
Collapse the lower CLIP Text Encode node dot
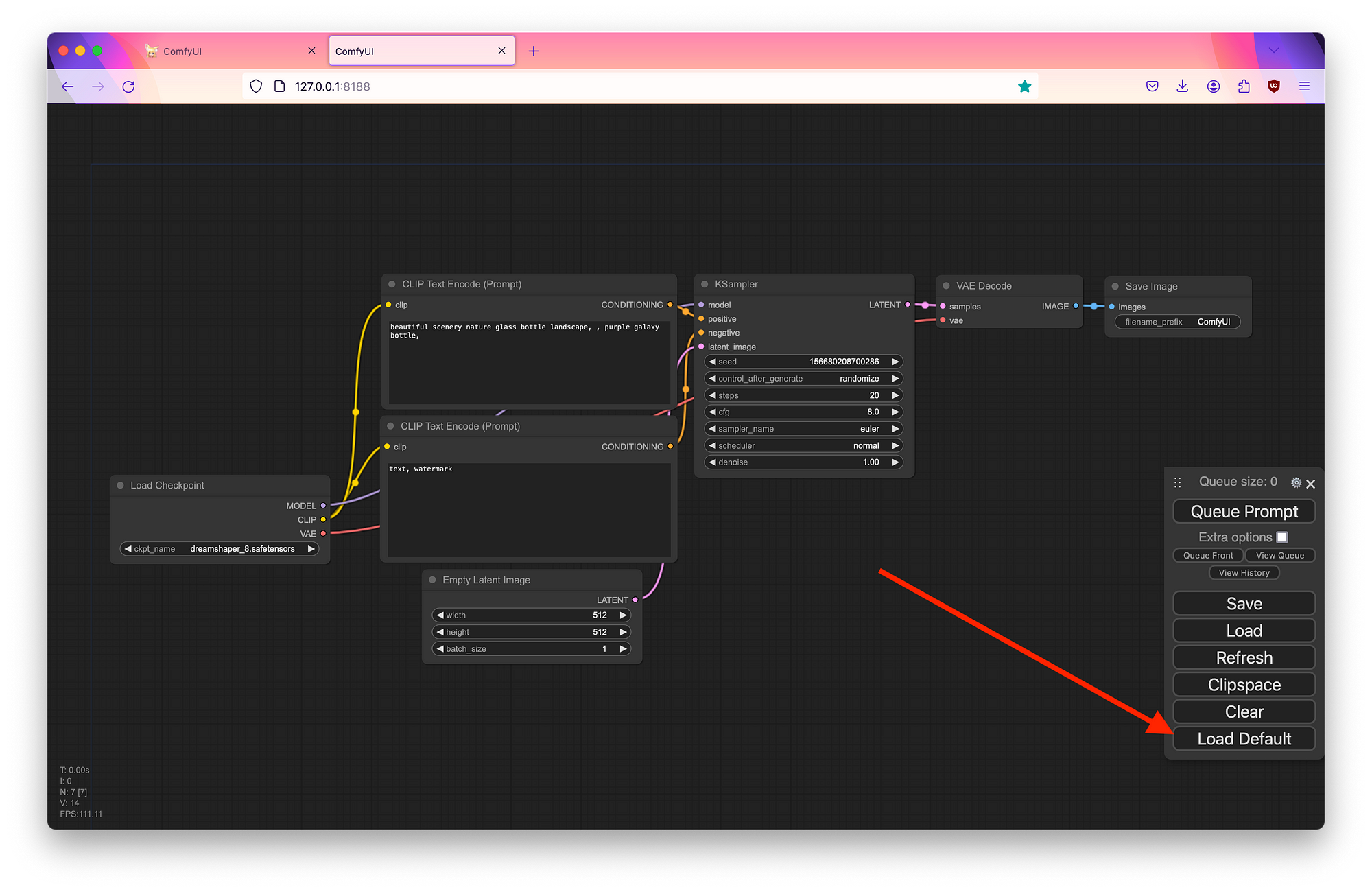pyautogui.click(x=390, y=426)
